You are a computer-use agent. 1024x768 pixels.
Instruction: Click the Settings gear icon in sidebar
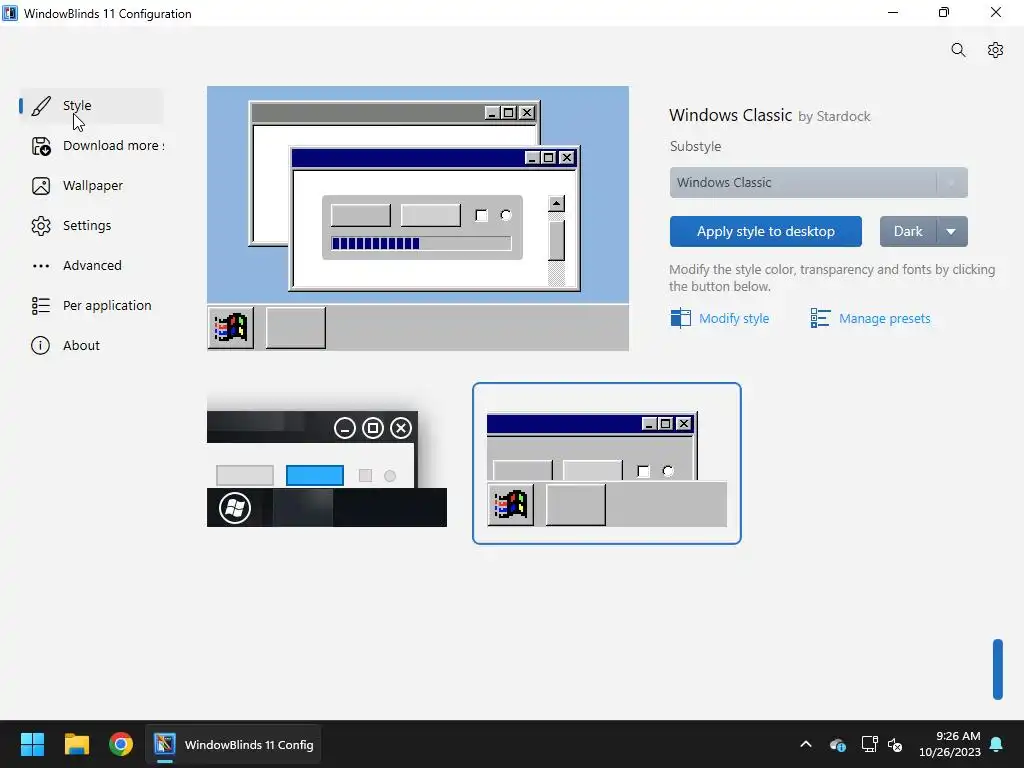click(41, 226)
